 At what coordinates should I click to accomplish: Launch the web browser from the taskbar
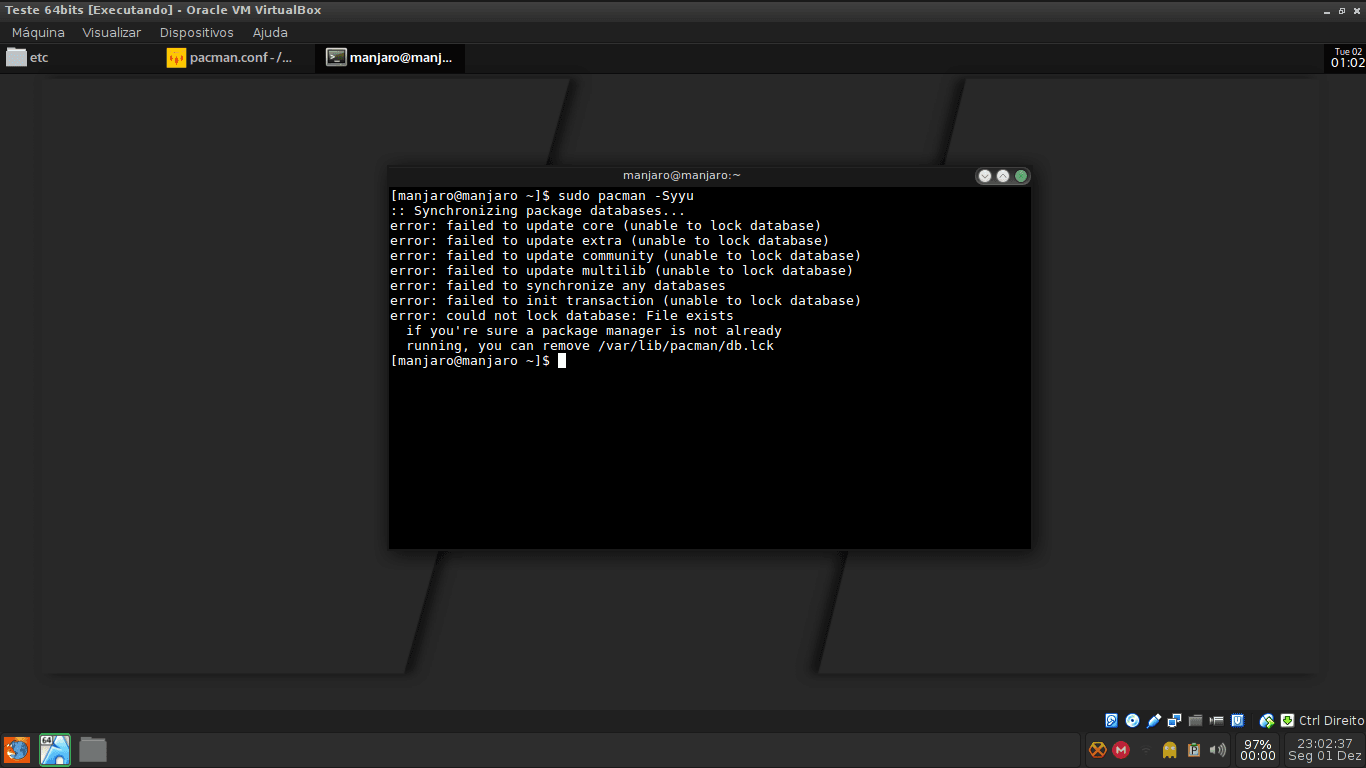tap(17, 749)
